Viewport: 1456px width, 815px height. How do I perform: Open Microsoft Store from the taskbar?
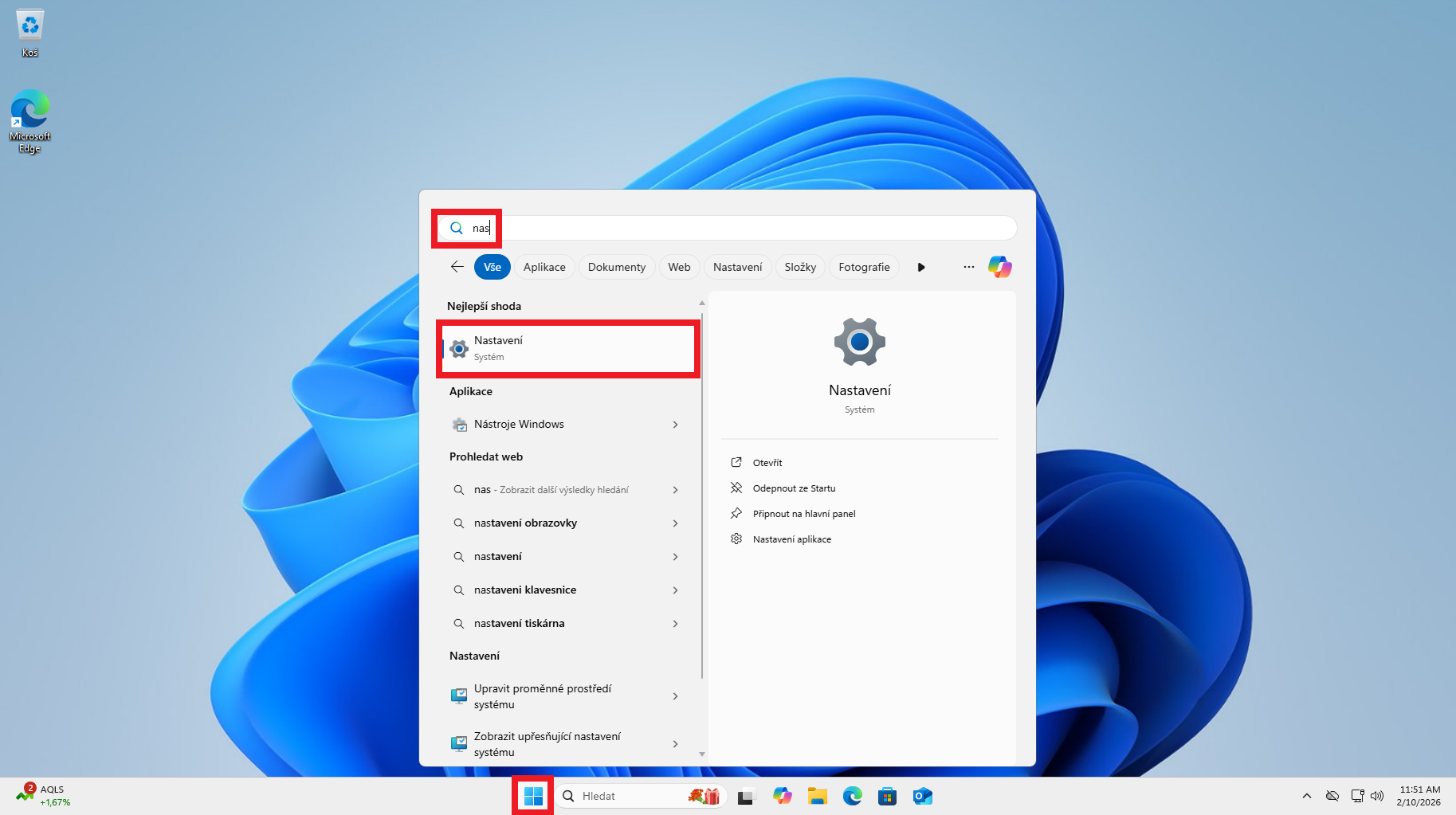pyautogui.click(x=887, y=795)
